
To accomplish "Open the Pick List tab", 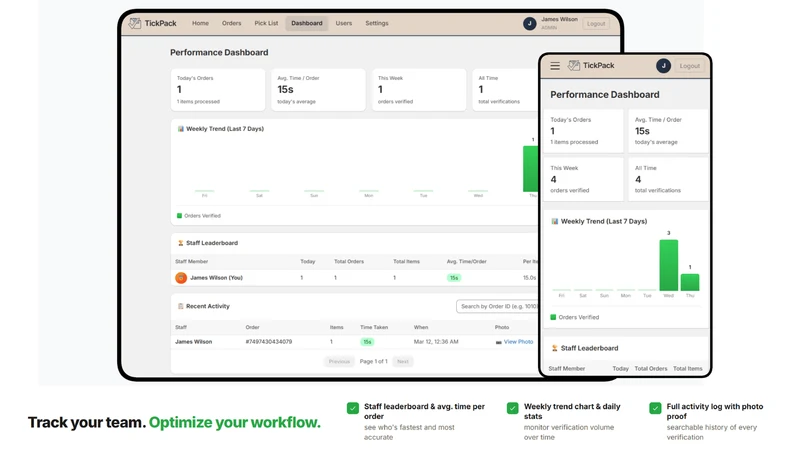I will point(266,23).
